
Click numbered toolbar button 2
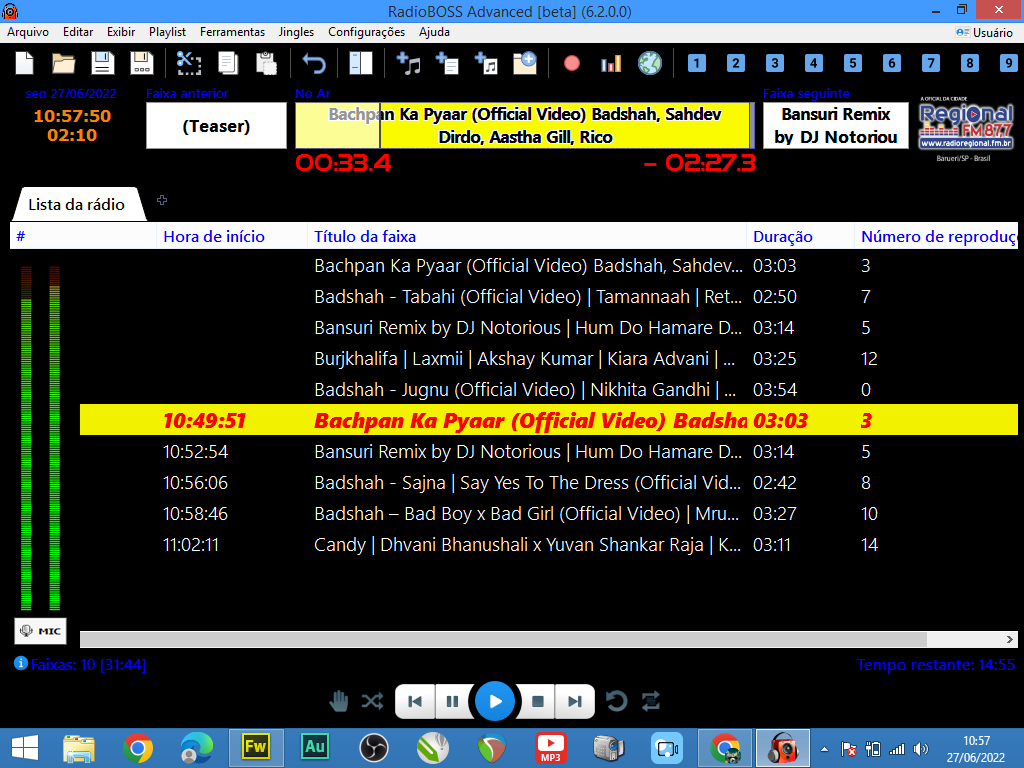[x=736, y=63]
